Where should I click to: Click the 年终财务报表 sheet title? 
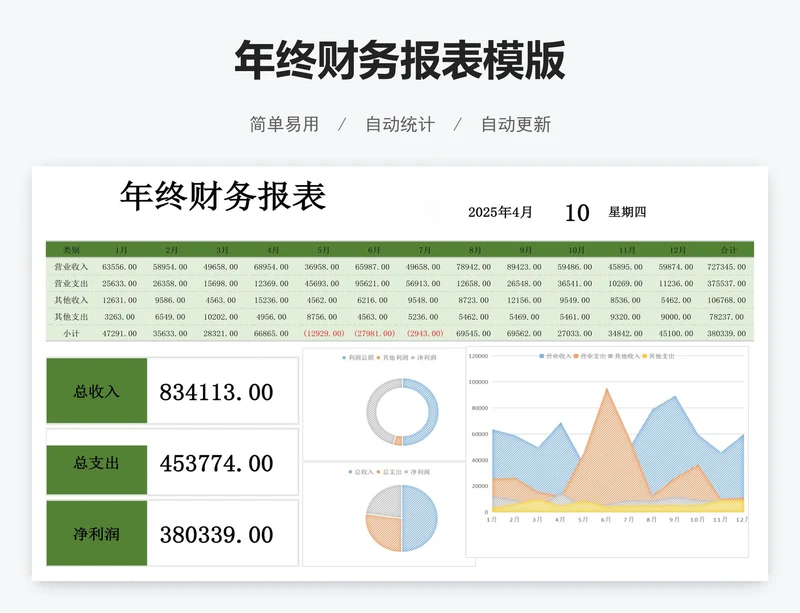pos(223,196)
